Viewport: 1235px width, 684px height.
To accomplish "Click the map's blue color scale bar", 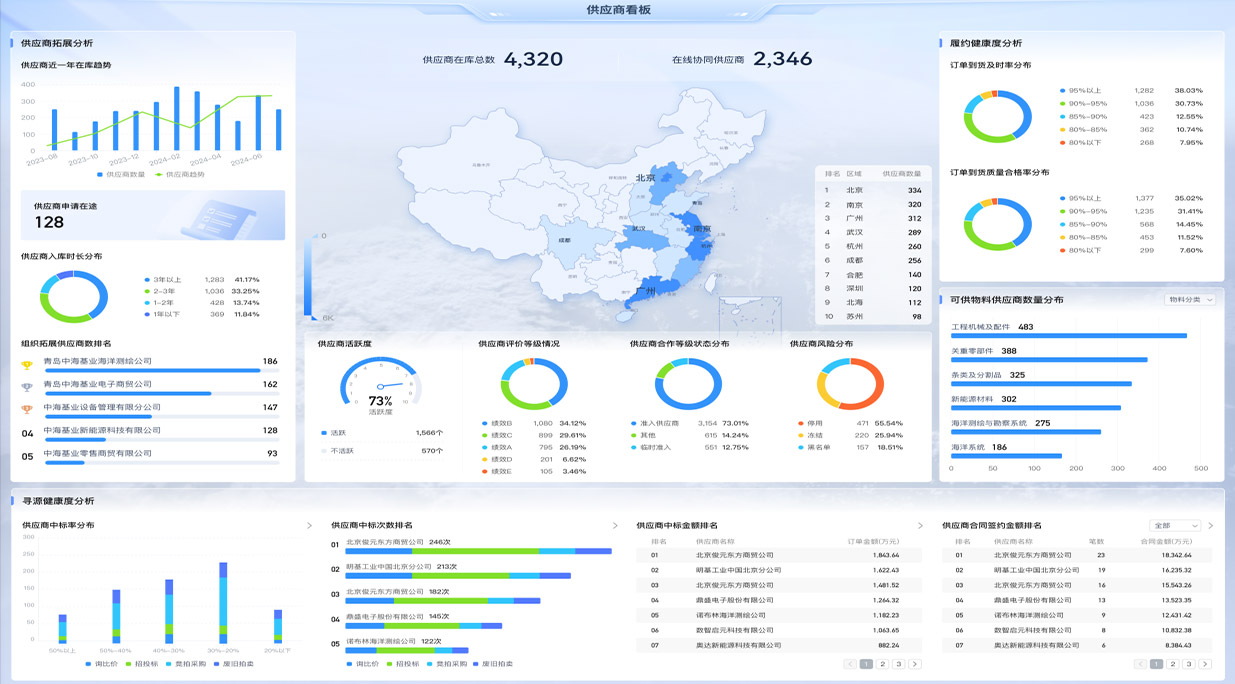I will (x=309, y=275).
